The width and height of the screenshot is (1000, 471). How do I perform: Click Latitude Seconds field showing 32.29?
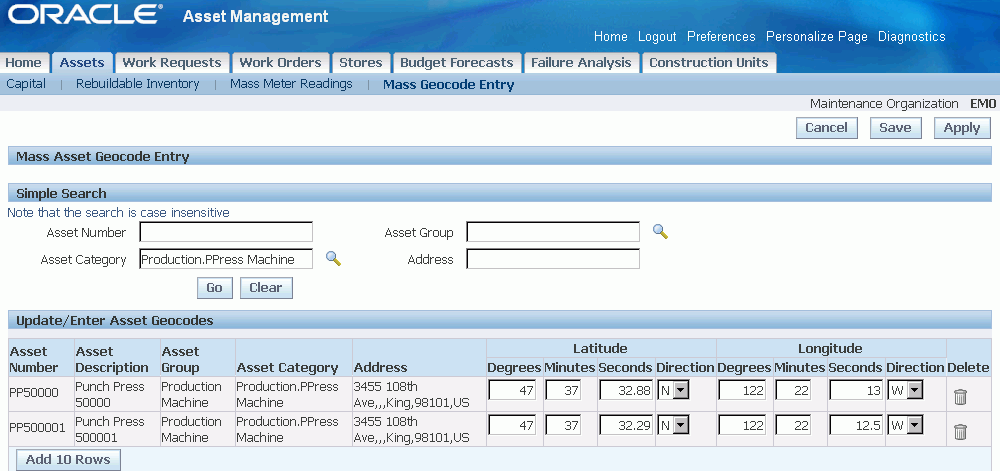click(x=626, y=426)
